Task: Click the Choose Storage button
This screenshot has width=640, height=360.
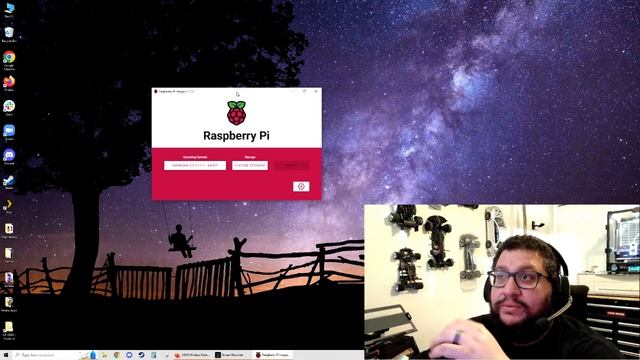Action: coord(250,165)
